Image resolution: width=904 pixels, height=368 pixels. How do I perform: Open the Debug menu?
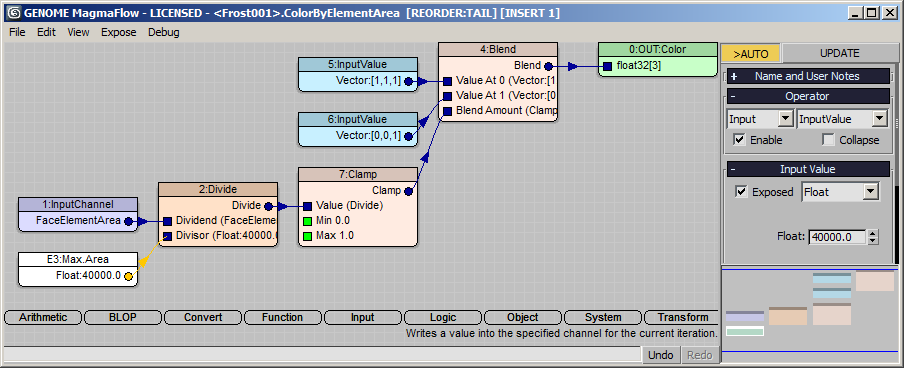[x=164, y=32]
